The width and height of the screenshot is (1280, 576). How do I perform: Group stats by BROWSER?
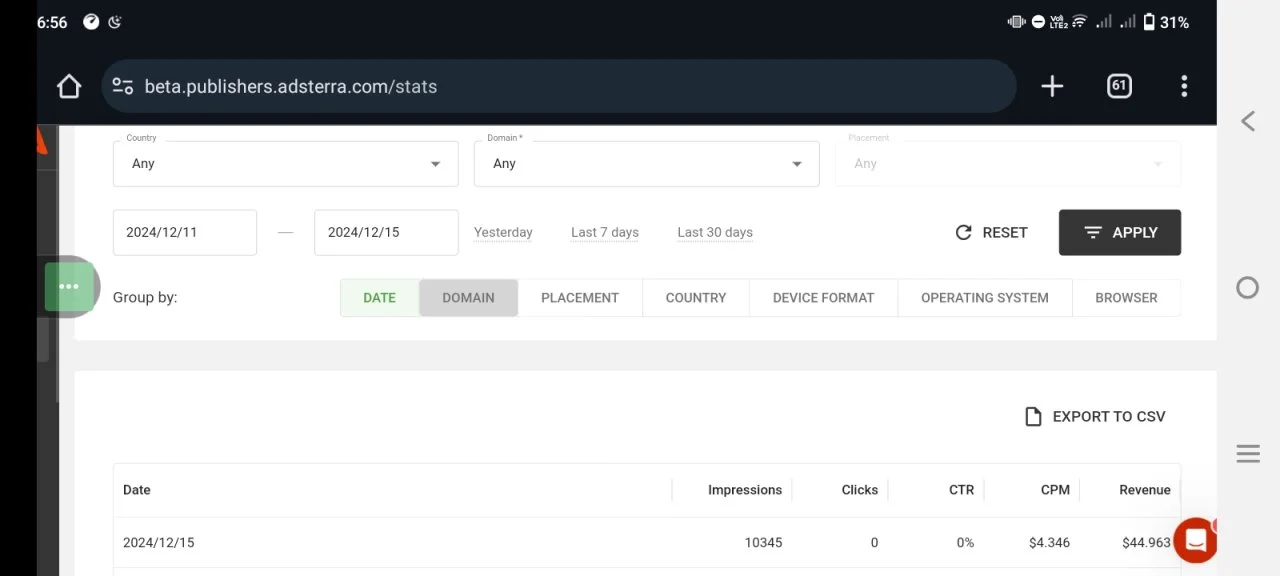pyautogui.click(x=1126, y=298)
